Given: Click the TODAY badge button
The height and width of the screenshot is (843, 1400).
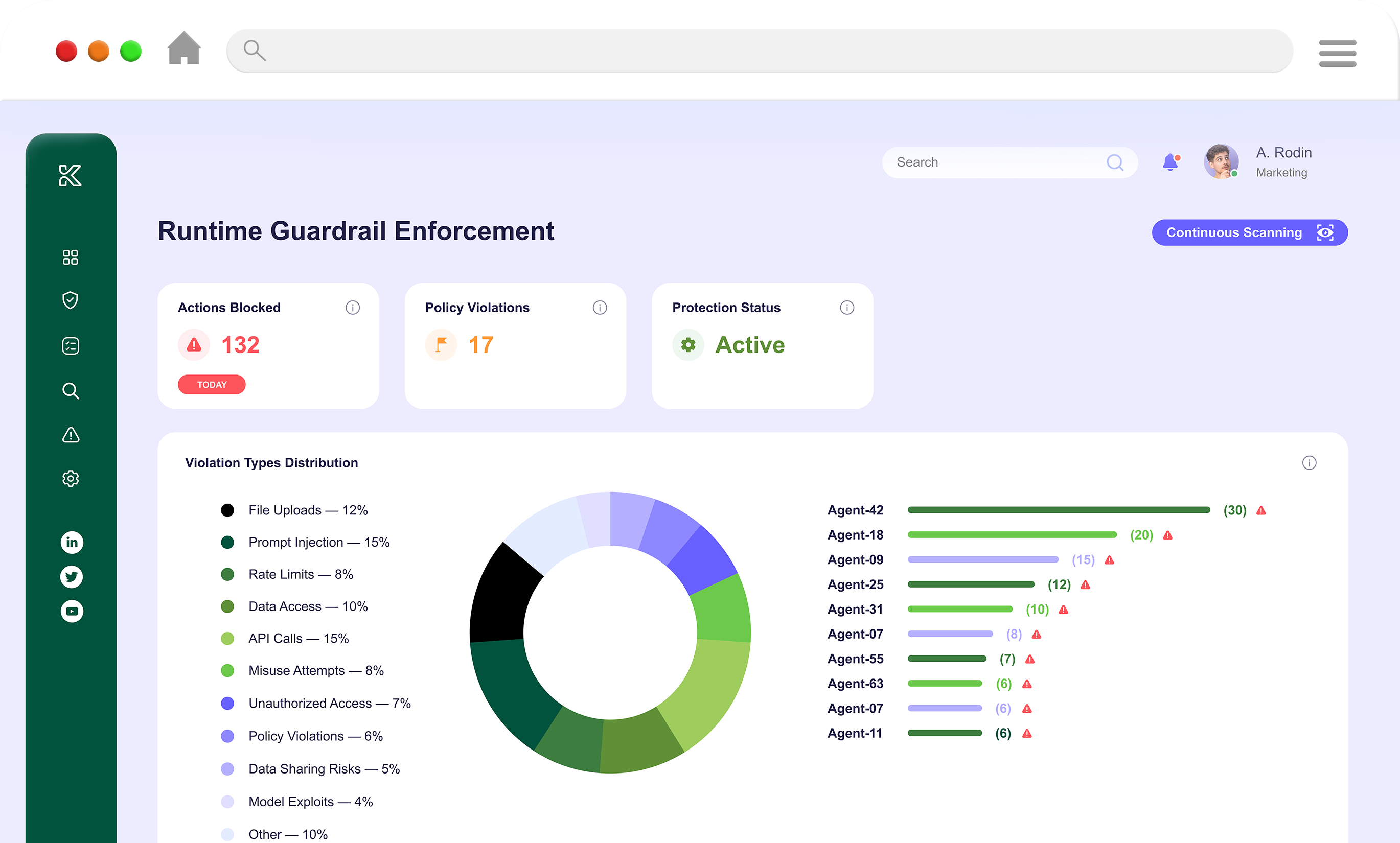Looking at the screenshot, I should (x=212, y=385).
